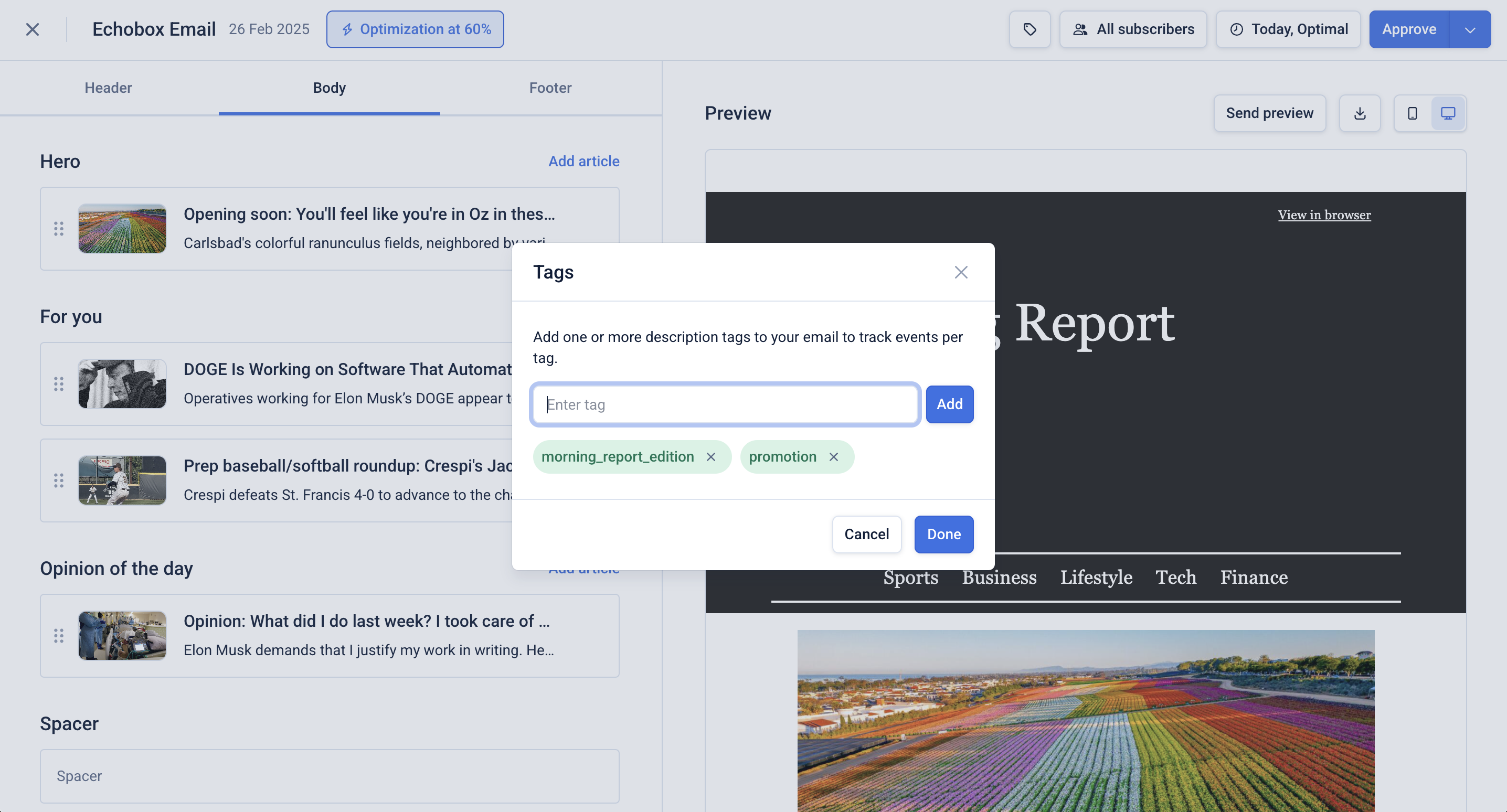Image resolution: width=1507 pixels, height=812 pixels.
Task: Focus the Enter tag input field
Action: tap(725, 404)
